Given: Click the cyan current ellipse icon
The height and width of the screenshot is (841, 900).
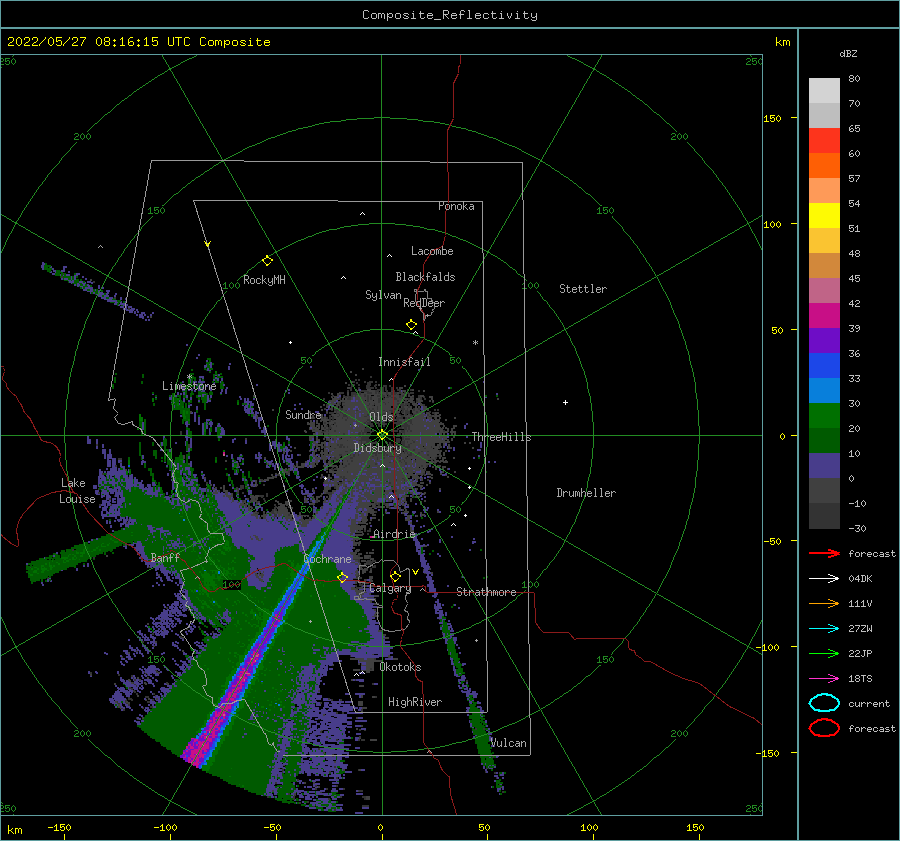Looking at the screenshot, I should [x=824, y=703].
